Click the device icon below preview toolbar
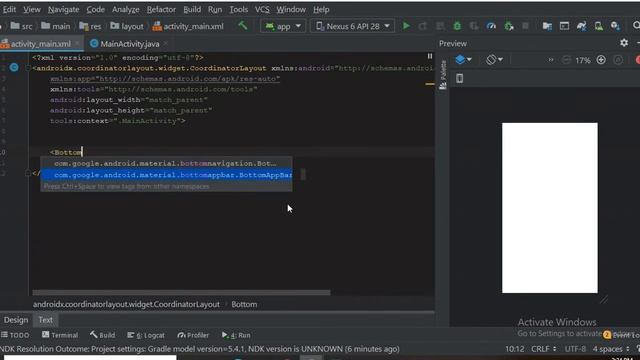Viewport: 640px width, 360px height. click(460, 78)
